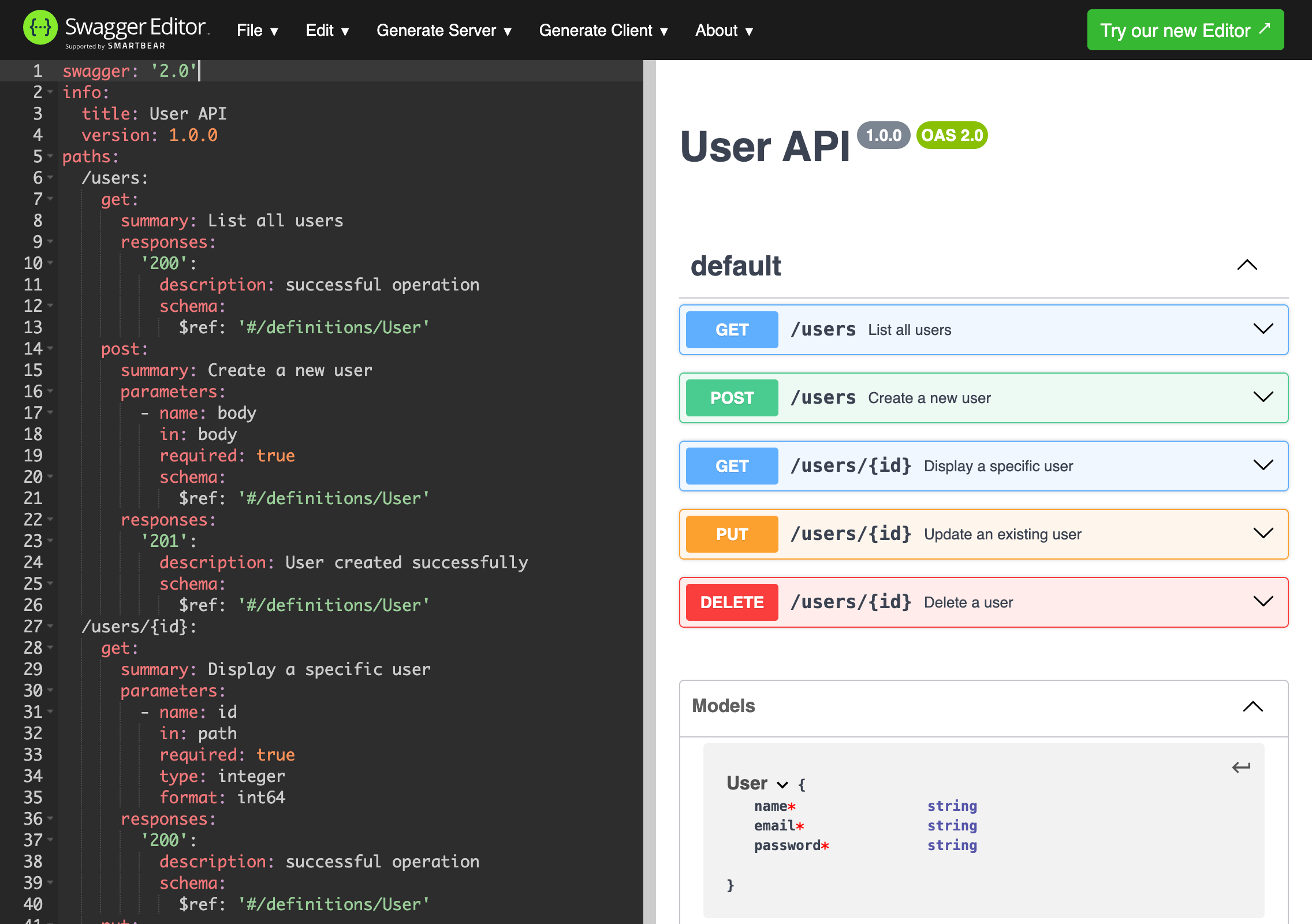Click the 1.0.0 version badge icon

tap(883, 135)
